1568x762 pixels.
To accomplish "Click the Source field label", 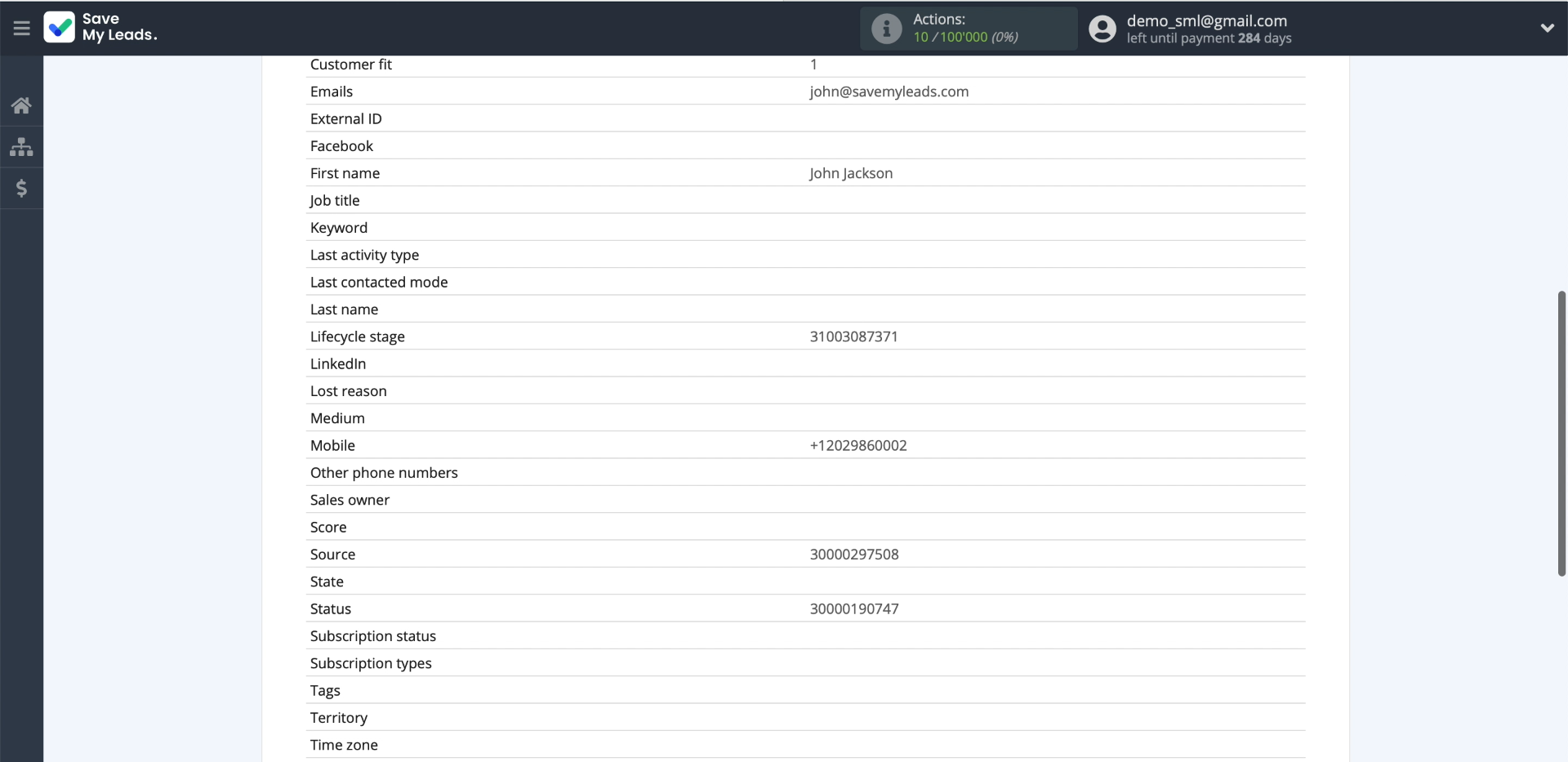I will coord(332,555).
